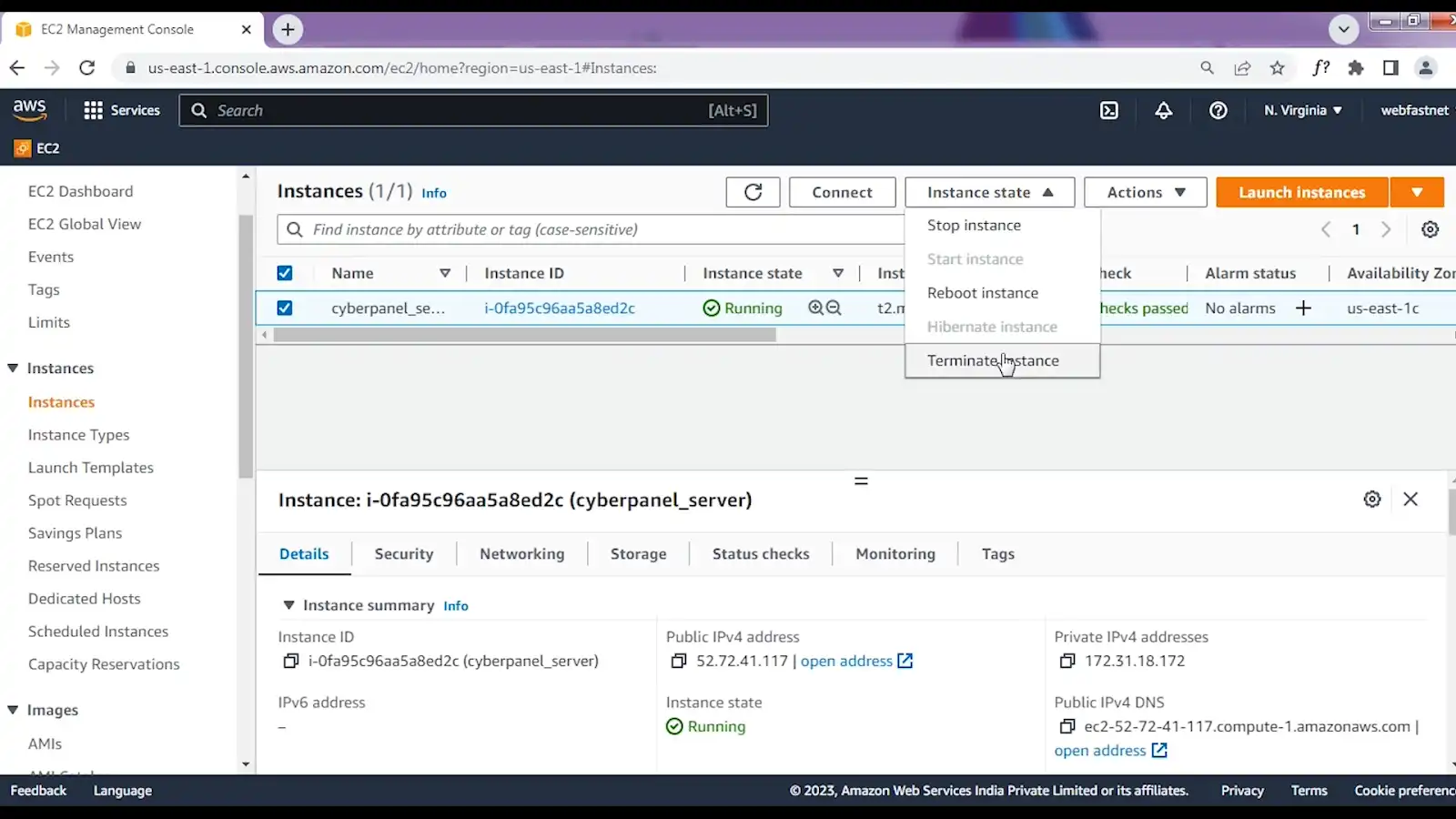Screen dimensions: 1456x819
Task: Switch to the Security tab
Action: click(x=404, y=554)
